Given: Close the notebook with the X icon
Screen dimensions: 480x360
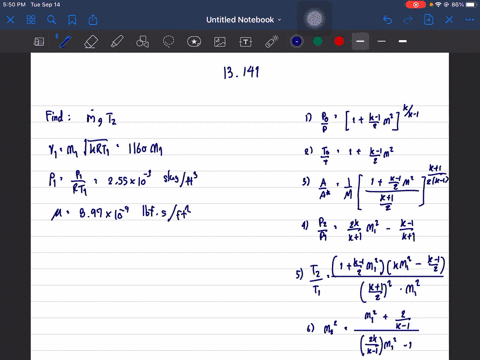Looking at the screenshot, I should coord(10,20).
